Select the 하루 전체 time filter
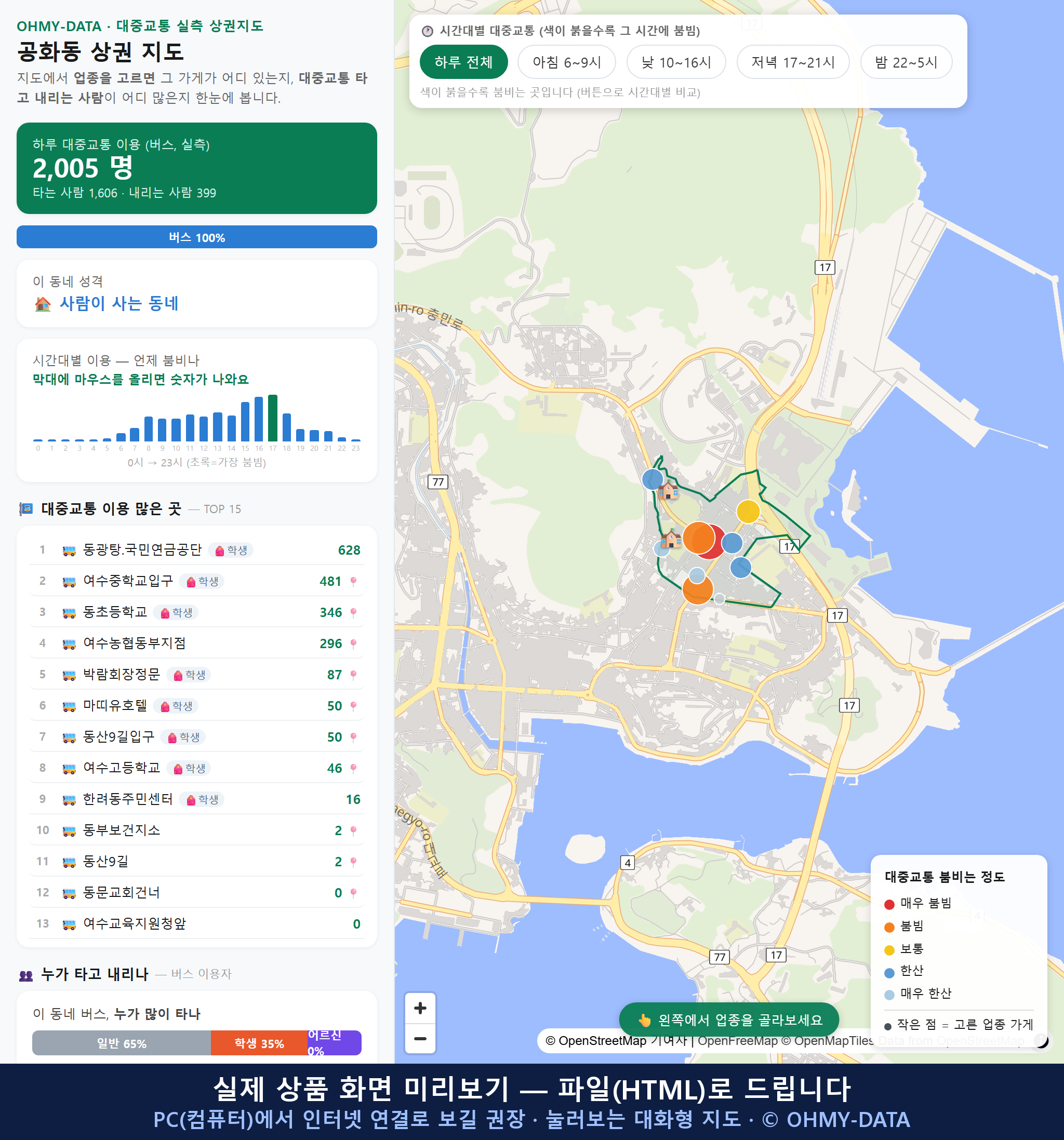Viewport: 1064px width, 1140px height. point(463,62)
